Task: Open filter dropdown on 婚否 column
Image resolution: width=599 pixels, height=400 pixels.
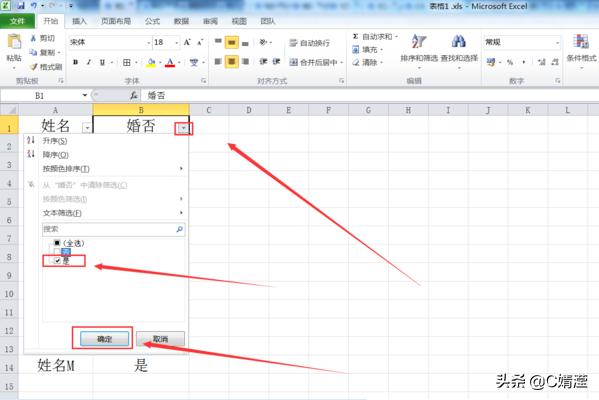Action: (183, 128)
